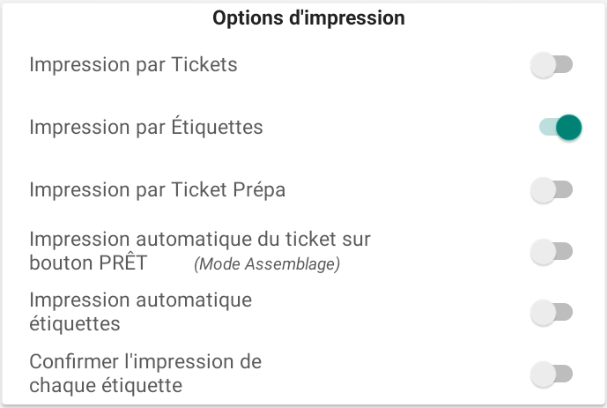Select the Impression par Tickets label
607x408 pixels.
click(x=133, y=66)
